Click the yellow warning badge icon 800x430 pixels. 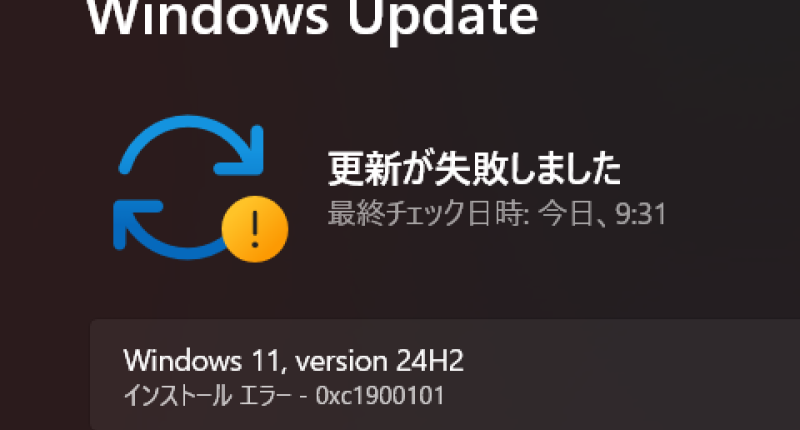pyautogui.click(x=255, y=229)
